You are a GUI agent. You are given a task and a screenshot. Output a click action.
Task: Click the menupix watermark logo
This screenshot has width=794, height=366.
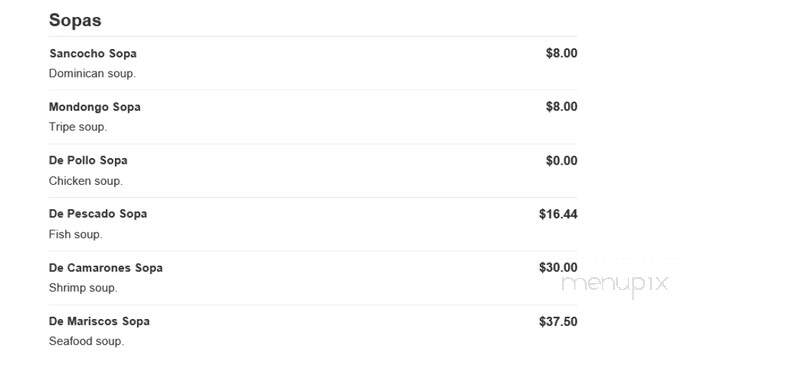click(615, 284)
